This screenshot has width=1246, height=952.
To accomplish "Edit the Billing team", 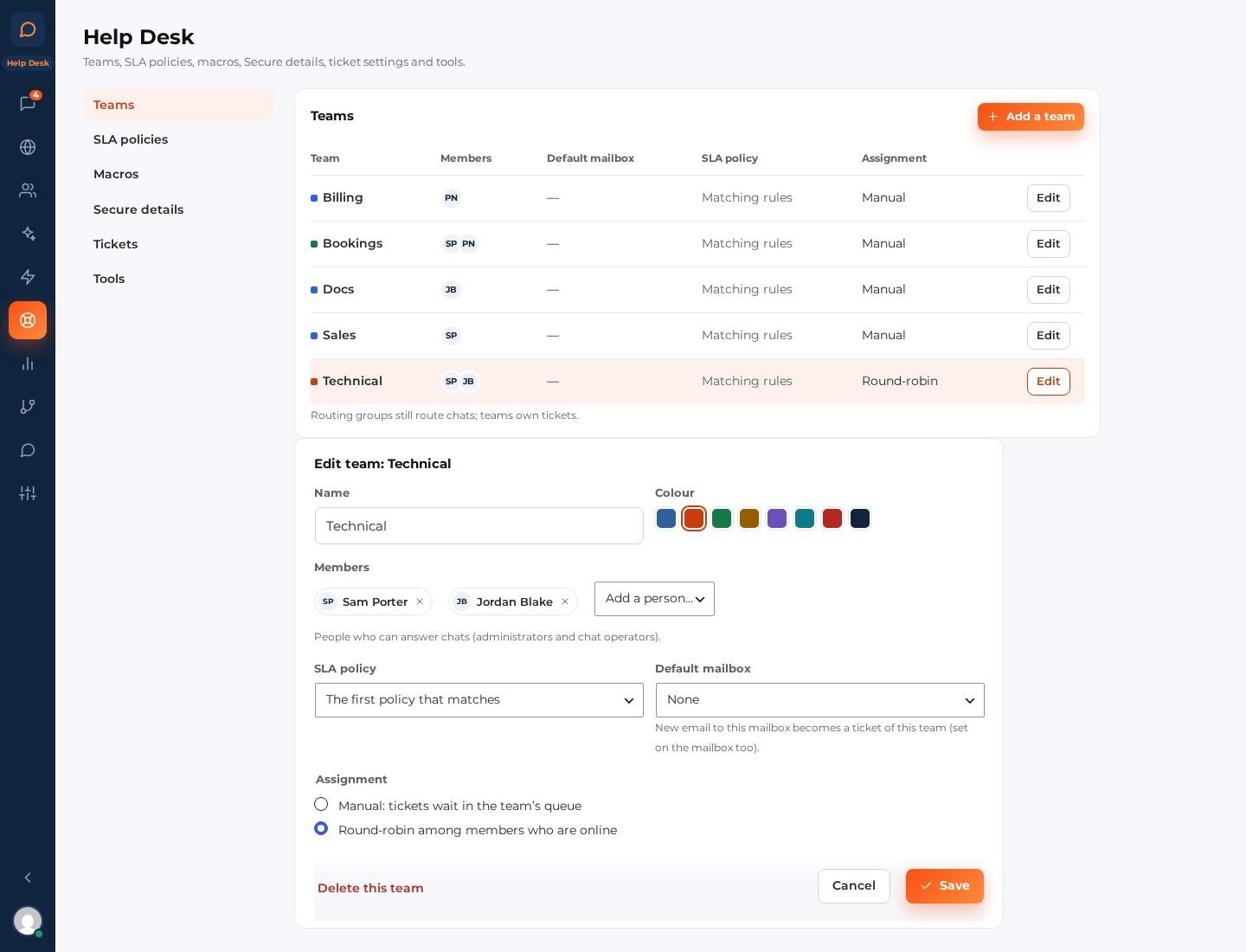I will point(1049,198).
